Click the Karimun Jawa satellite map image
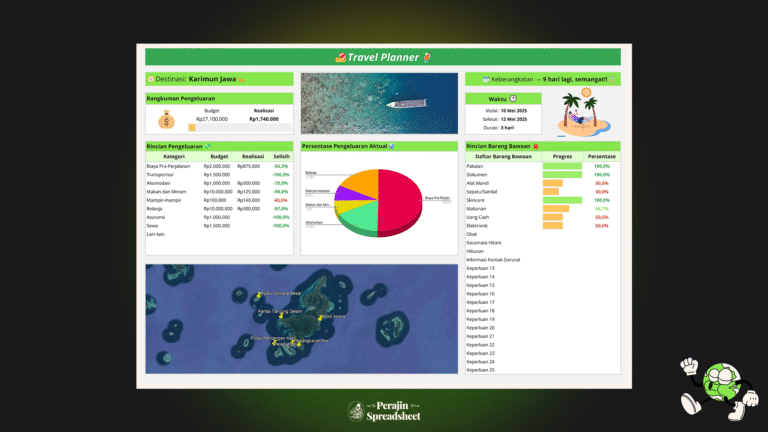Image resolution: width=768 pixels, height=432 pixels. [x=302, y=319]
